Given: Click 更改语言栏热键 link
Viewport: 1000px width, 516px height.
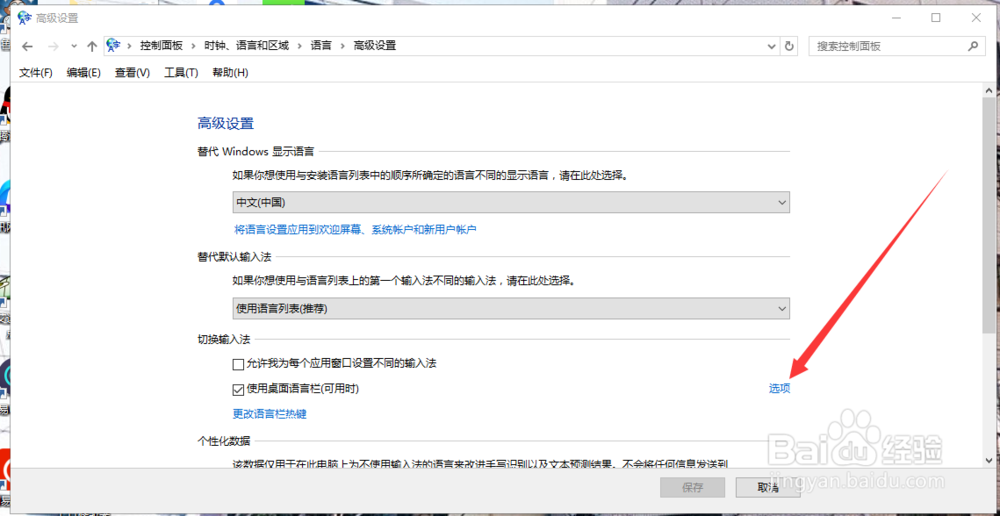Looking at the screenshot, I should [x=270, y=414].
